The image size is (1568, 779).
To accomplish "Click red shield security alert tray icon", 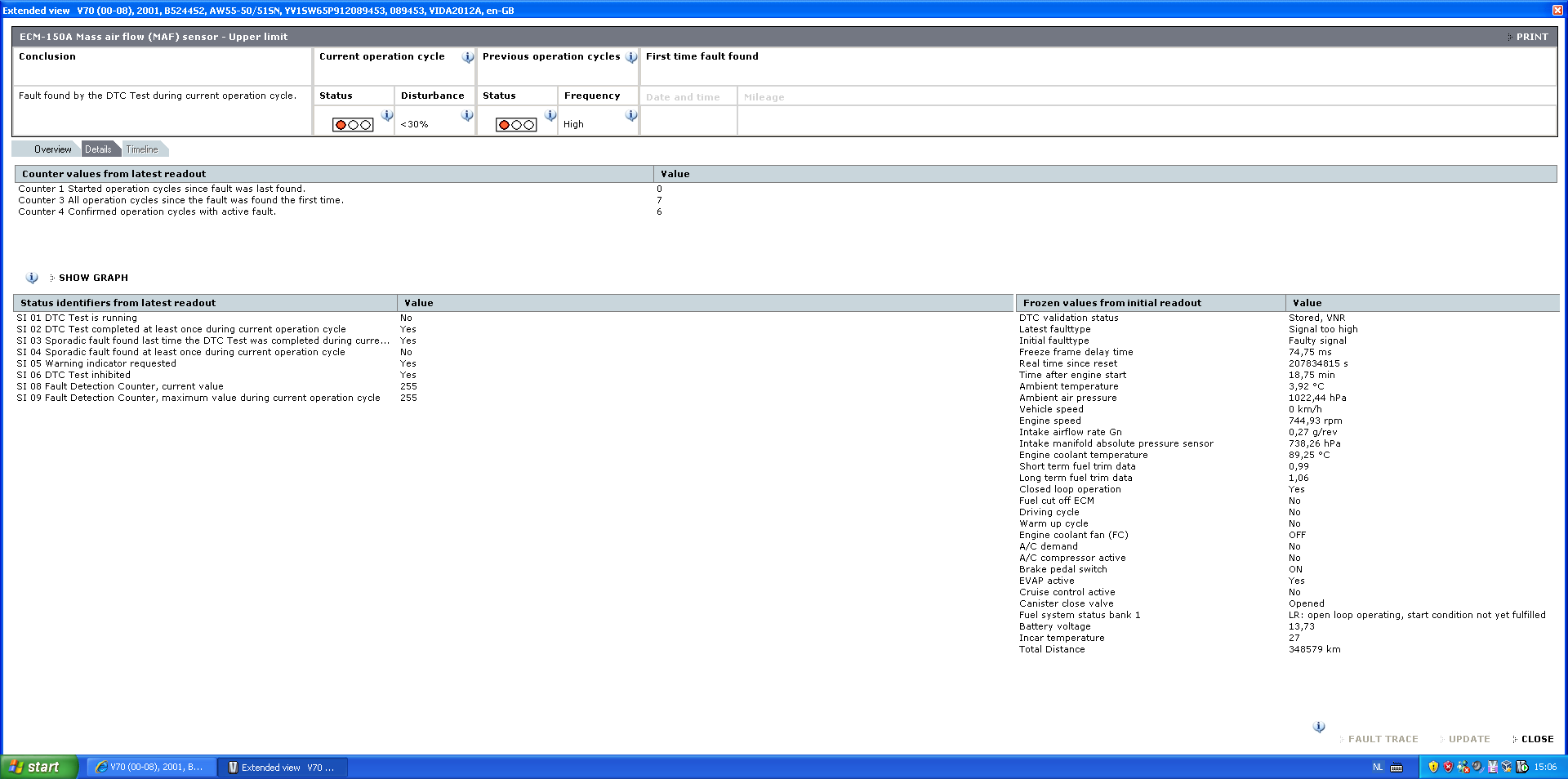I will point(1448,767).
